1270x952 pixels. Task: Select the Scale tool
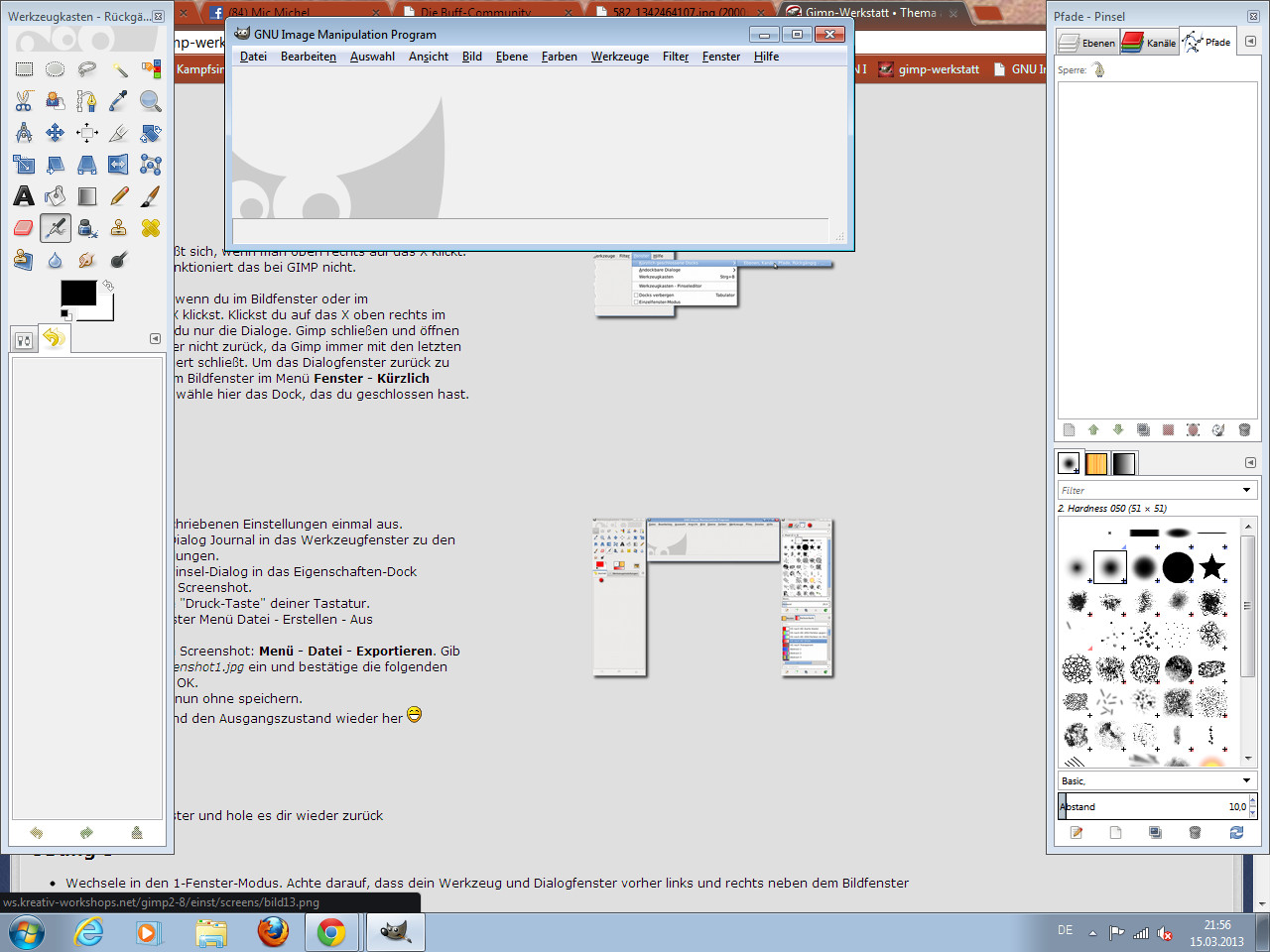tap(24, 165)
